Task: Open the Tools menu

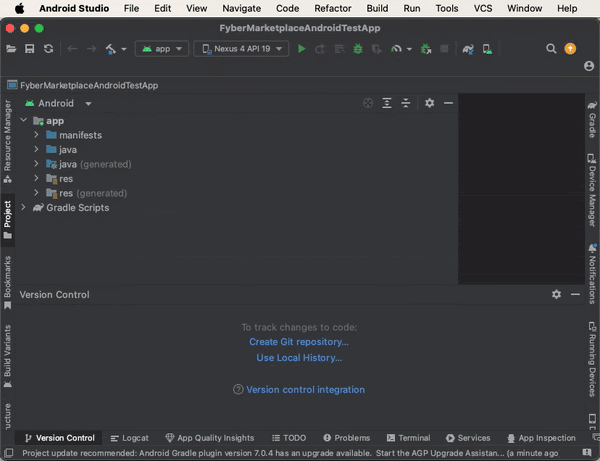Action: tap(447, 8)
